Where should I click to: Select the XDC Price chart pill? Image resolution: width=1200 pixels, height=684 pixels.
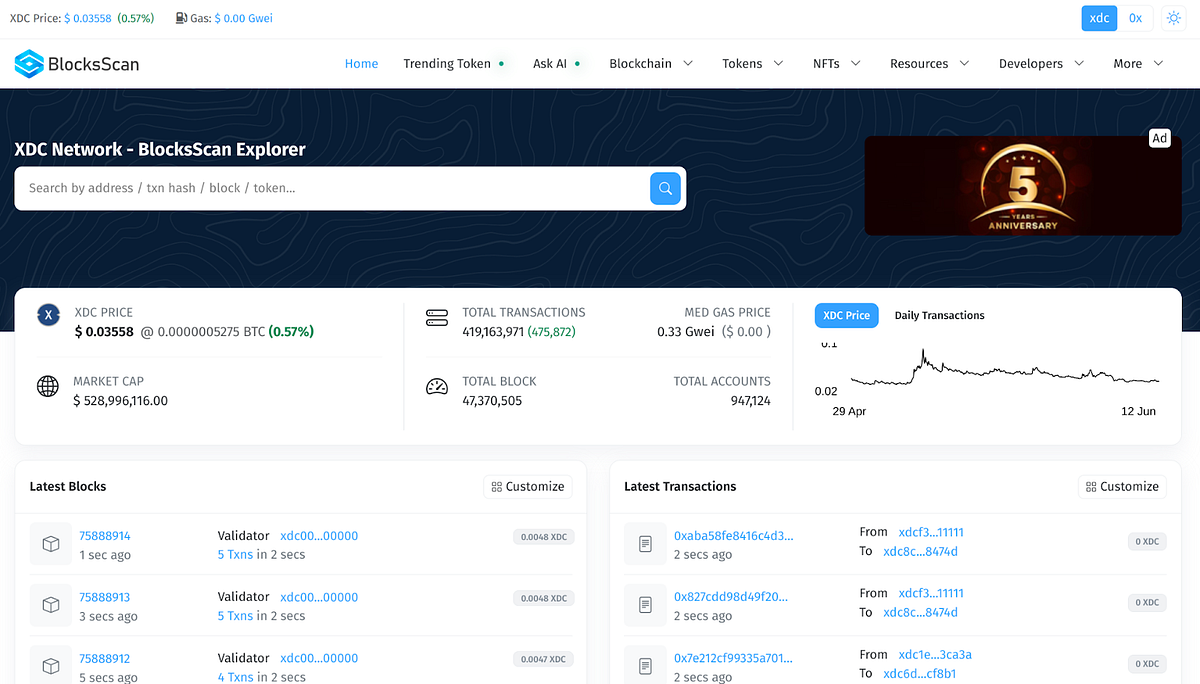[x=846, y=315]
